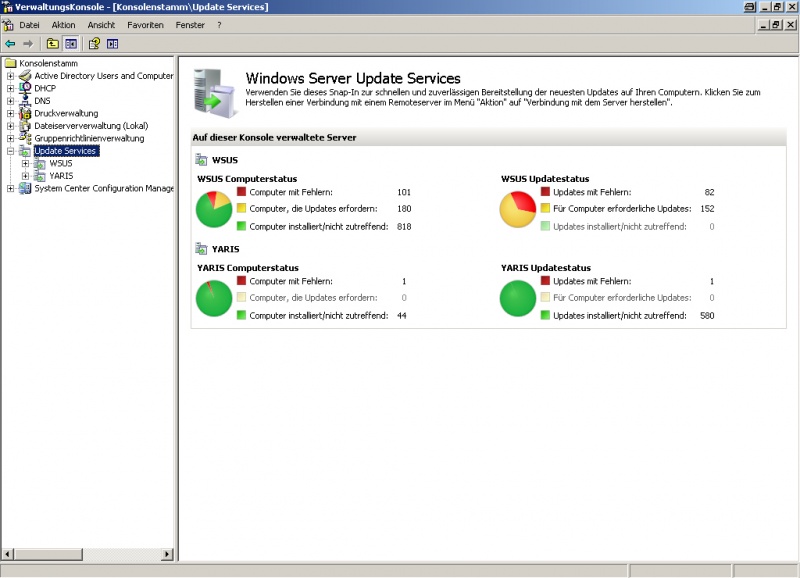The height and width of the screenshot is (578, 800).
Task: Expand Active Directory Users and Computers node
Action: pyautogui.click(x=10, y=76)
